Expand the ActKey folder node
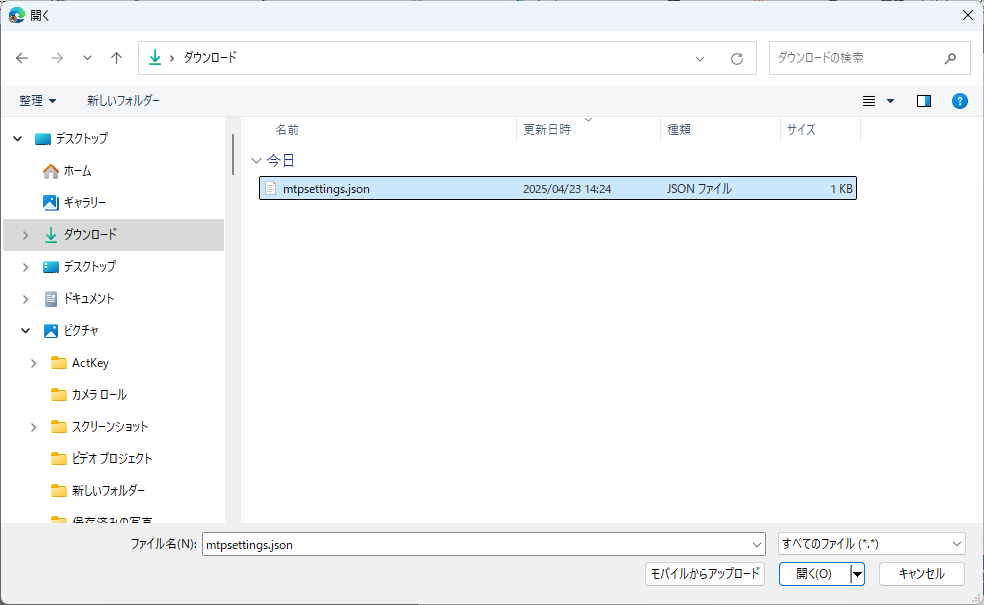Screen dimensions: 984x605 33,363
